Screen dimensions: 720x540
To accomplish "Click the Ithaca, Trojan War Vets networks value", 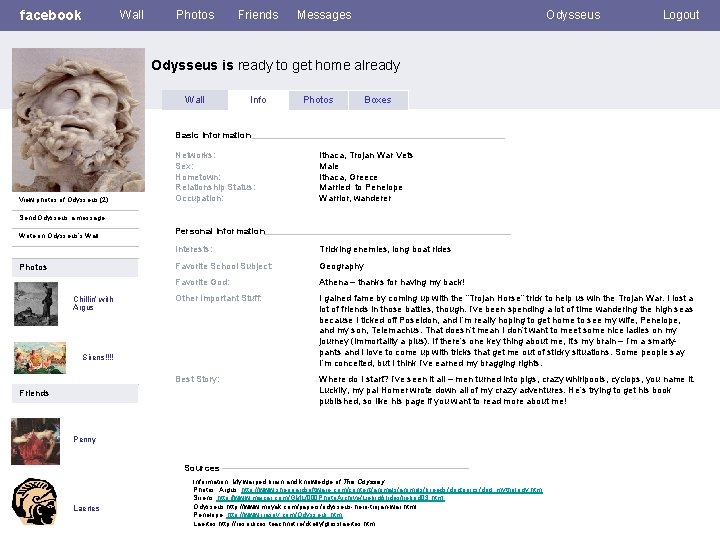I will coord(366,155).
